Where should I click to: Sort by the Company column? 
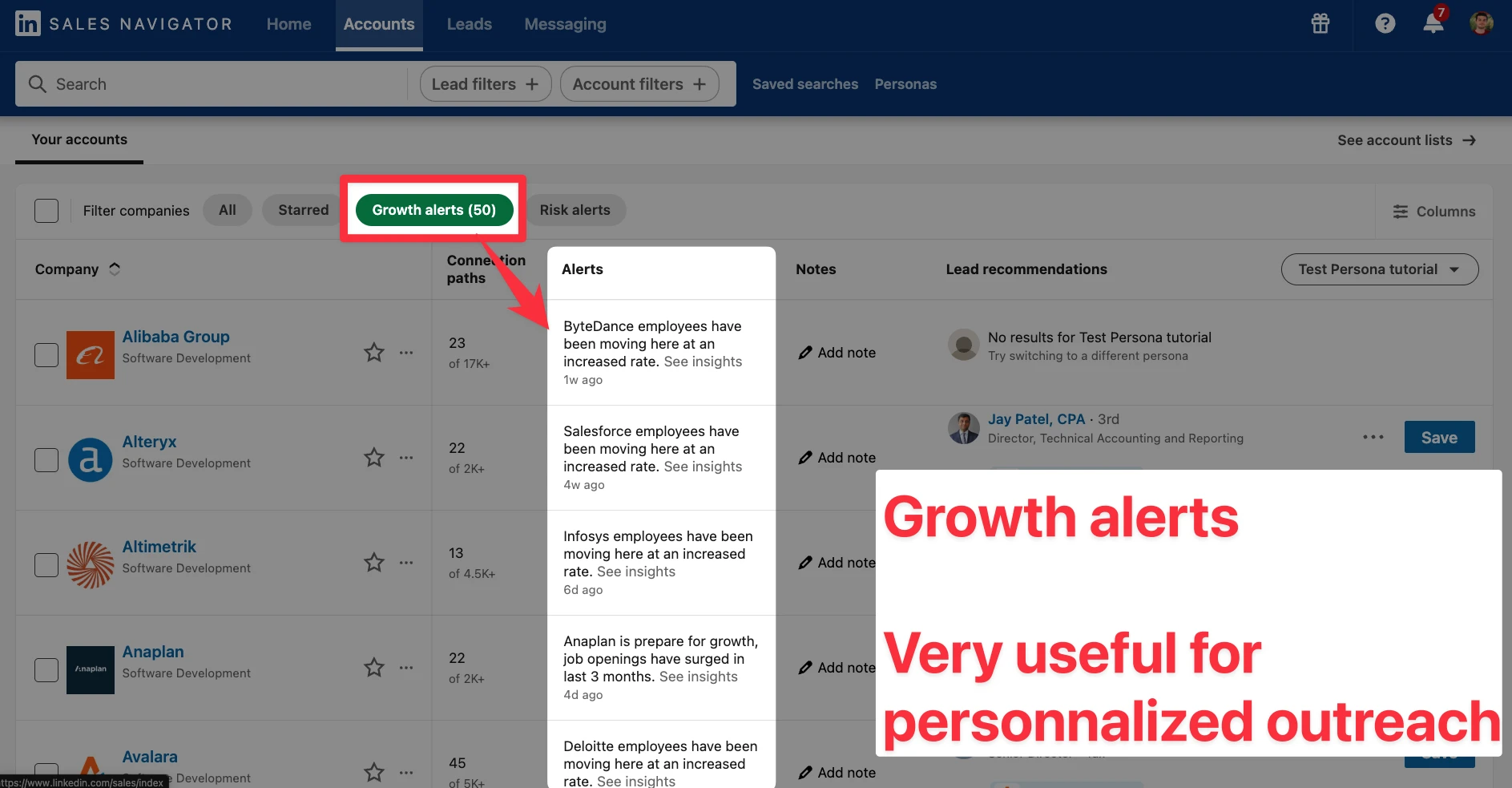click(x=77, y=269)
